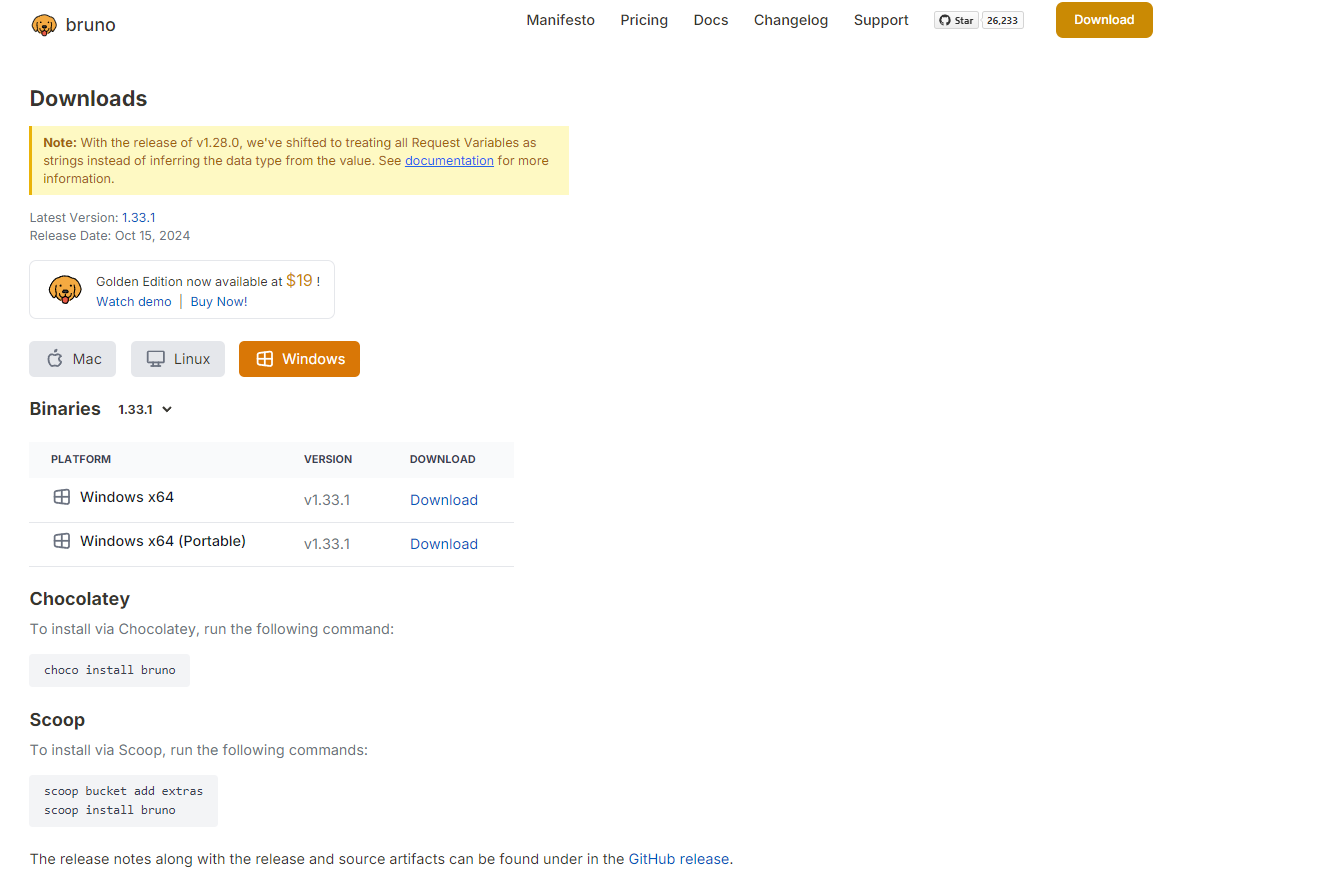Open the GitHub star count 26,233

pyautogui.click(x=1002, y=20)
